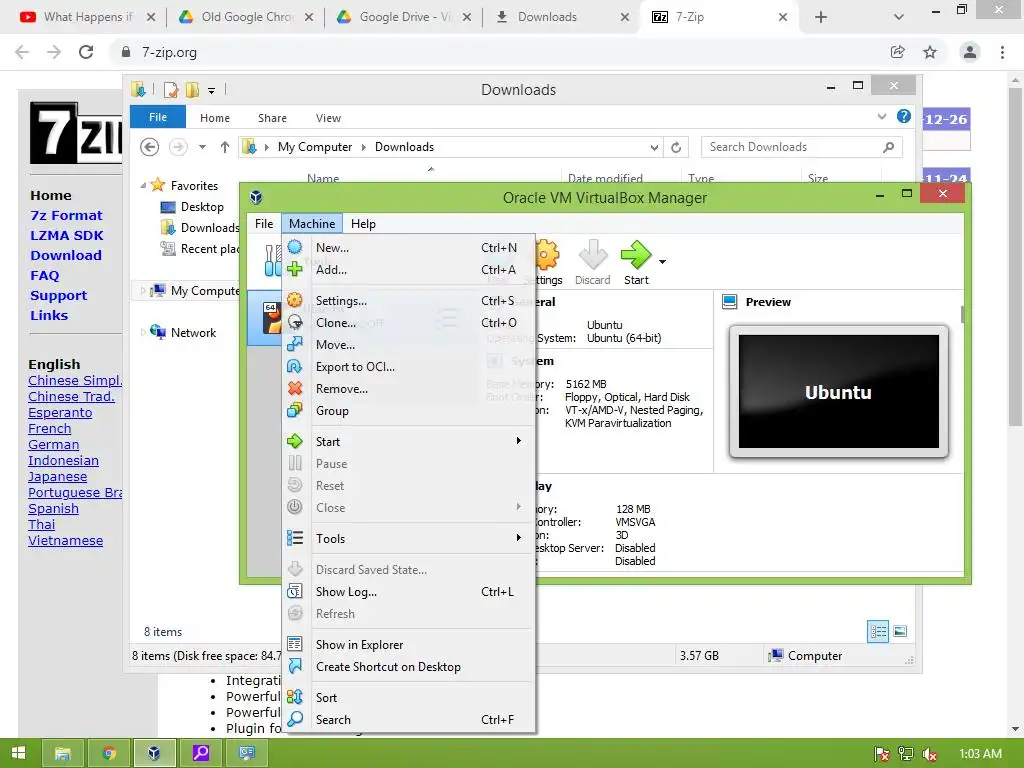Open File Explorer from the taskbar
Viewport: 1024px width, 768px height.
[63, 753]
